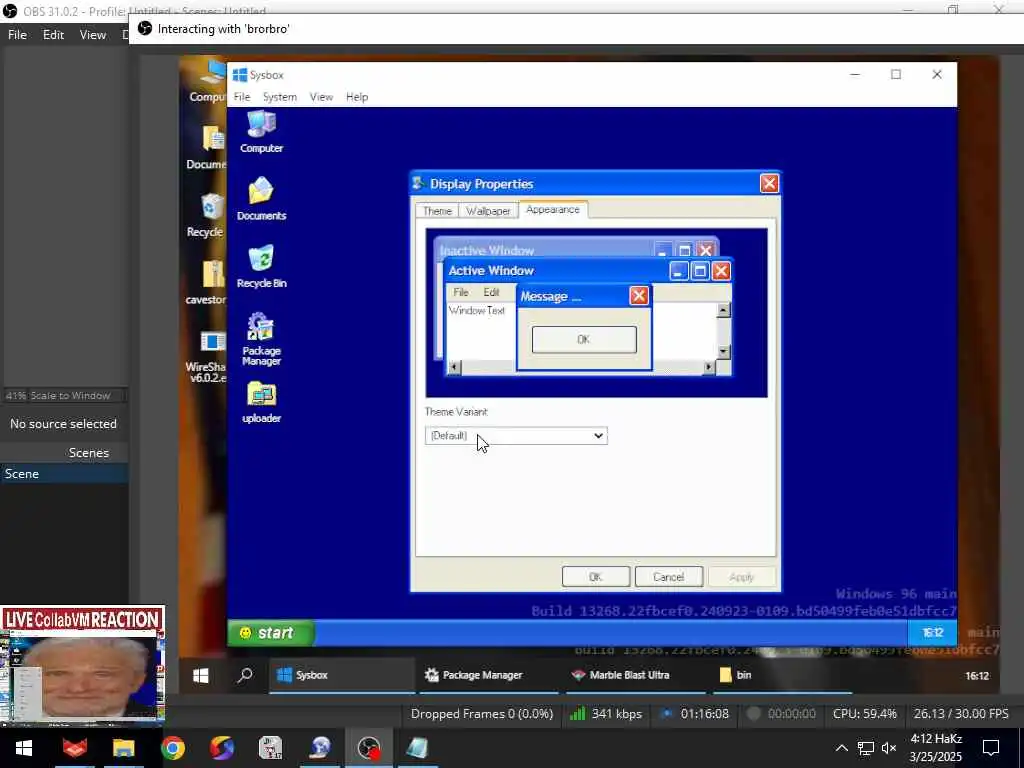Image resolution: width=1024 pixels, height=768 pixels.
Task: Open Sysbox File menu
Action: (242, 97)
